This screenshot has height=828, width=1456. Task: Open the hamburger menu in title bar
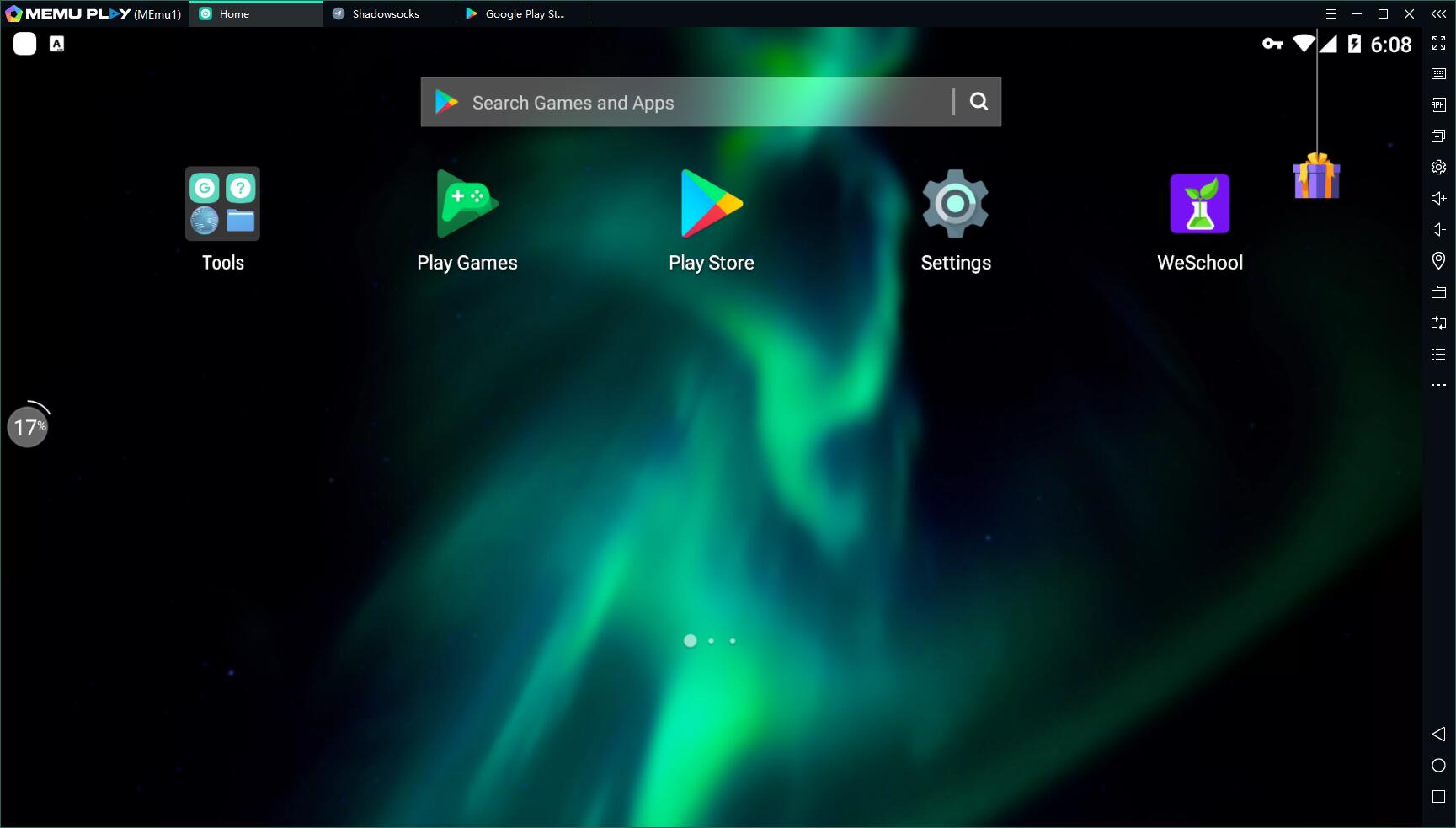click(x=1331, y=14)
